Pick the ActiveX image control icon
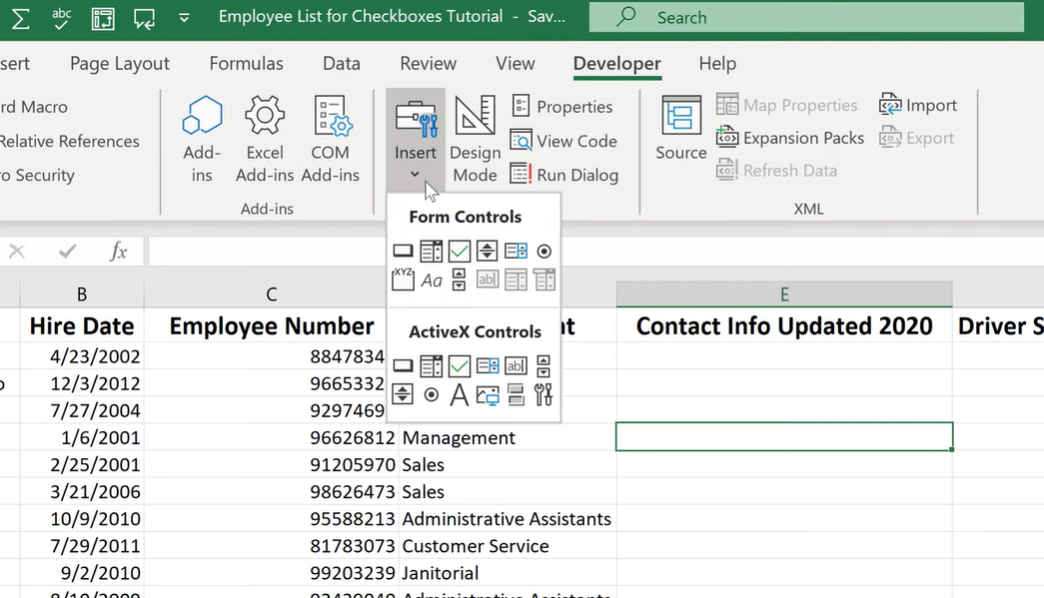 (487, 394)
